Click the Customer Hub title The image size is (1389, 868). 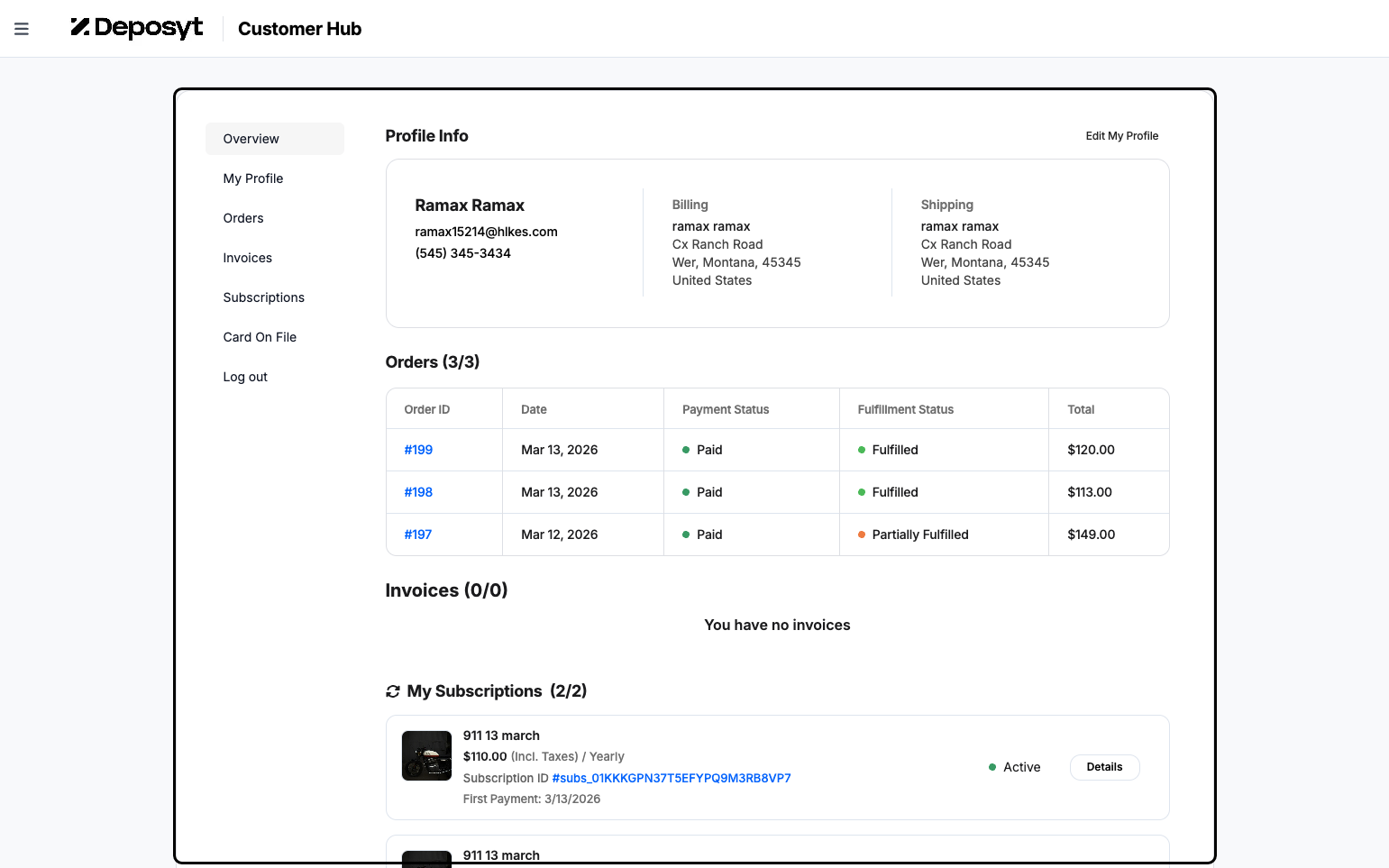(300, 29)
